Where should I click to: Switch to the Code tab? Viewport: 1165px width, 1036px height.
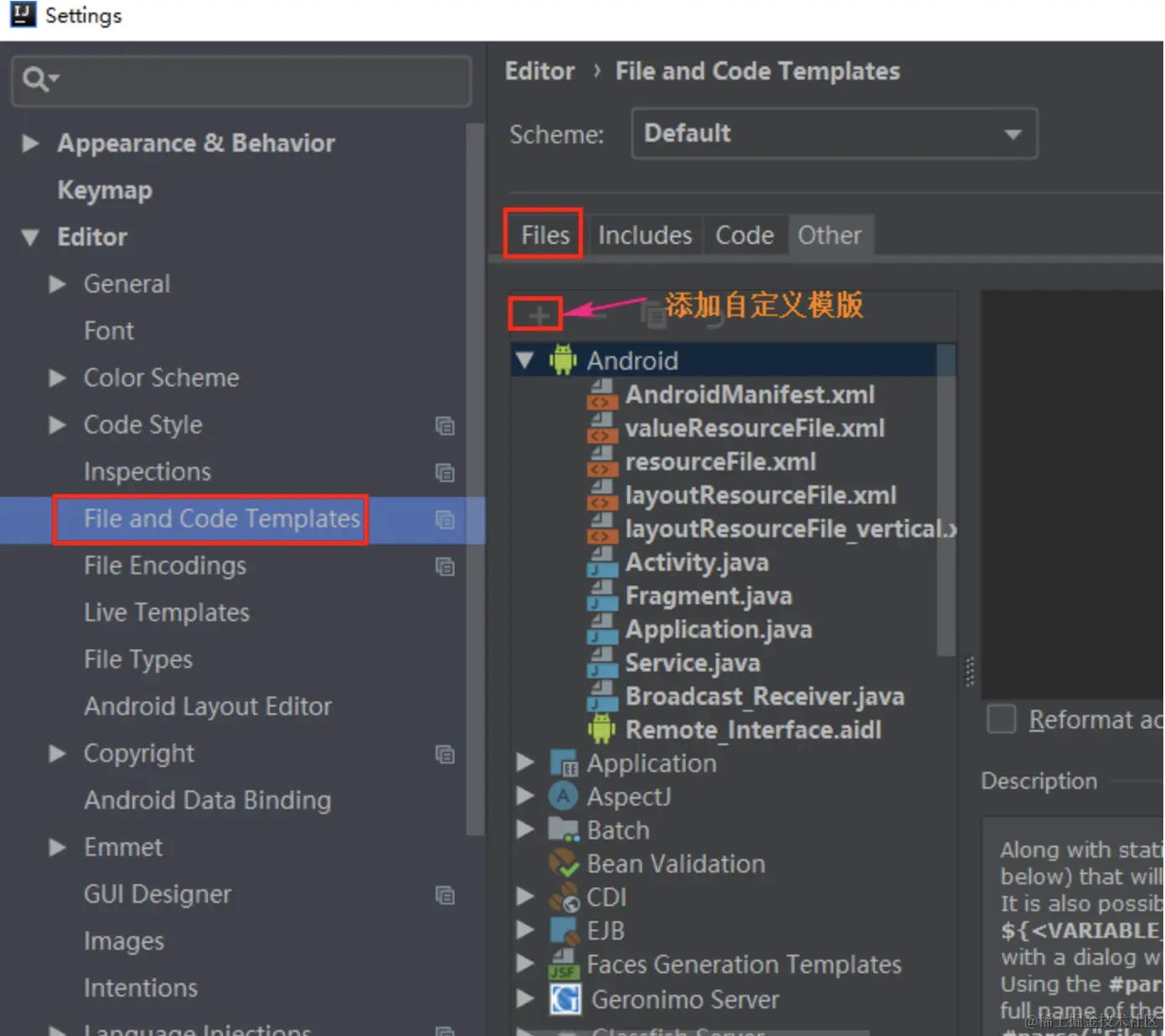[x=744, y=235]
